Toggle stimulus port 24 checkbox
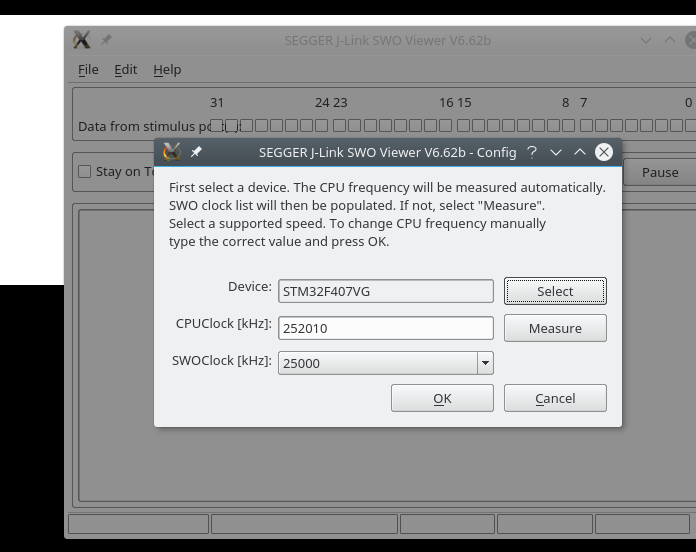Viewport: 696px width, 552px height. tap(321, 126)
